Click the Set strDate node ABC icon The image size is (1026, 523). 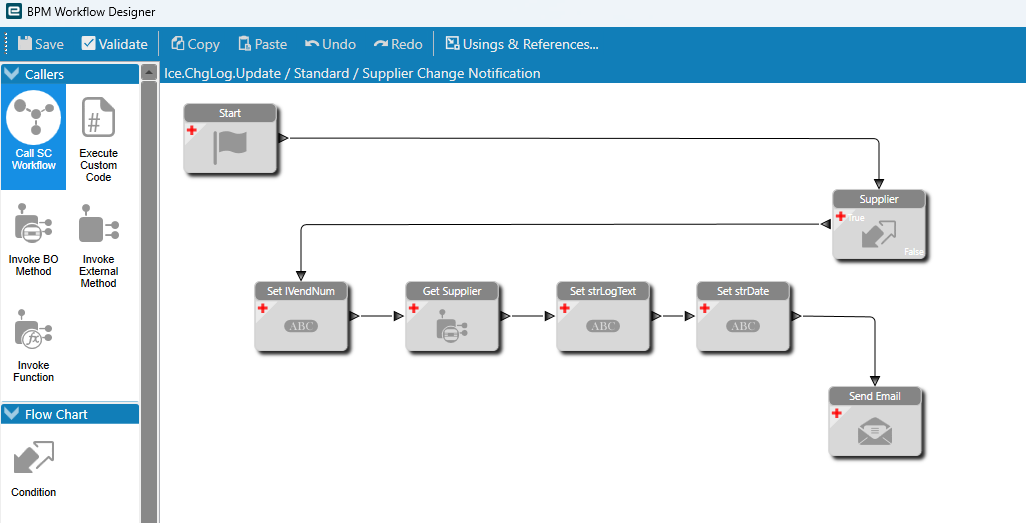pos(743,326)
